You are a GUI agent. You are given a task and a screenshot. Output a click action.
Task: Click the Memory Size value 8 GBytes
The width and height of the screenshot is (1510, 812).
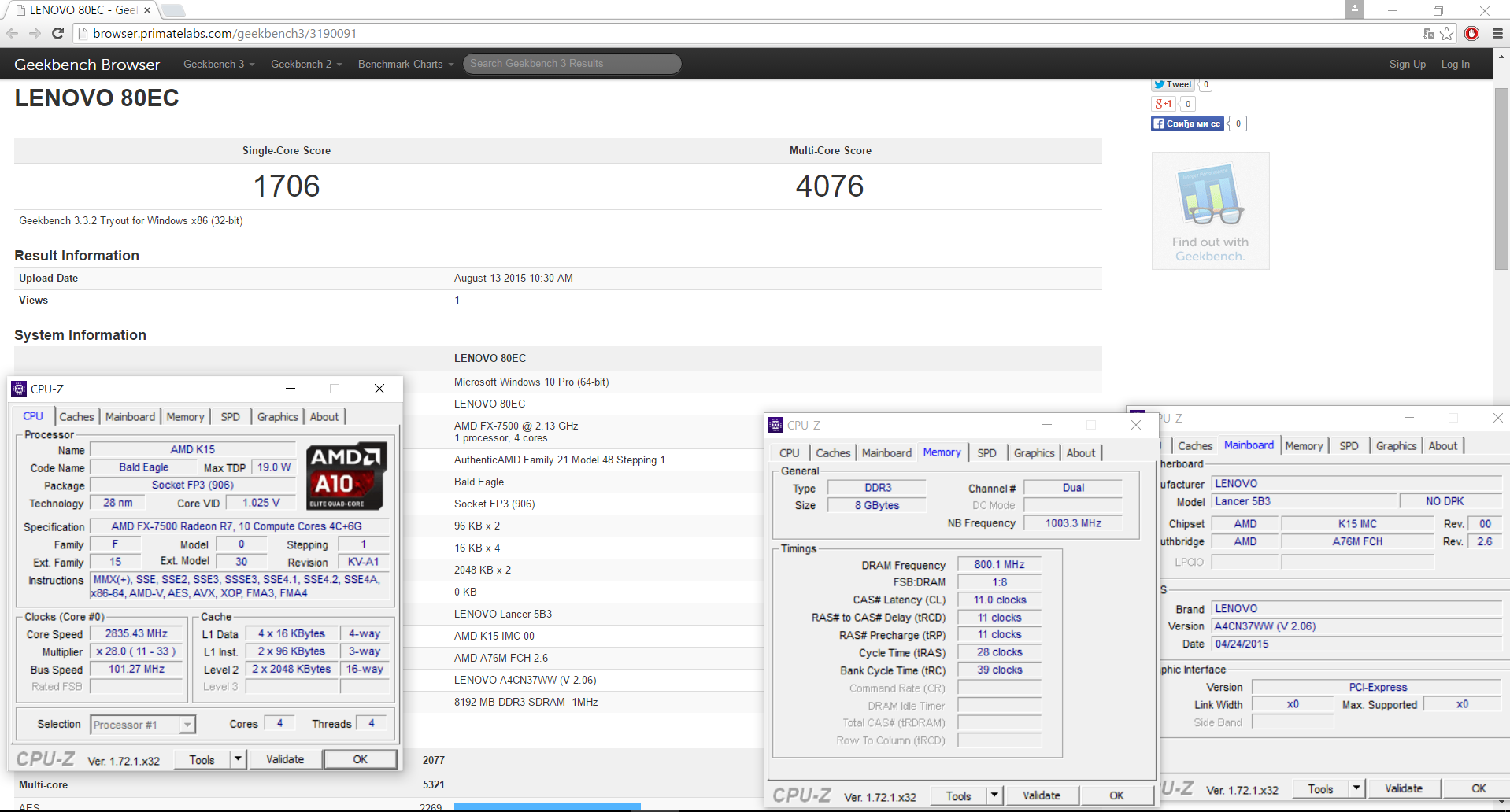pos(877,505)
